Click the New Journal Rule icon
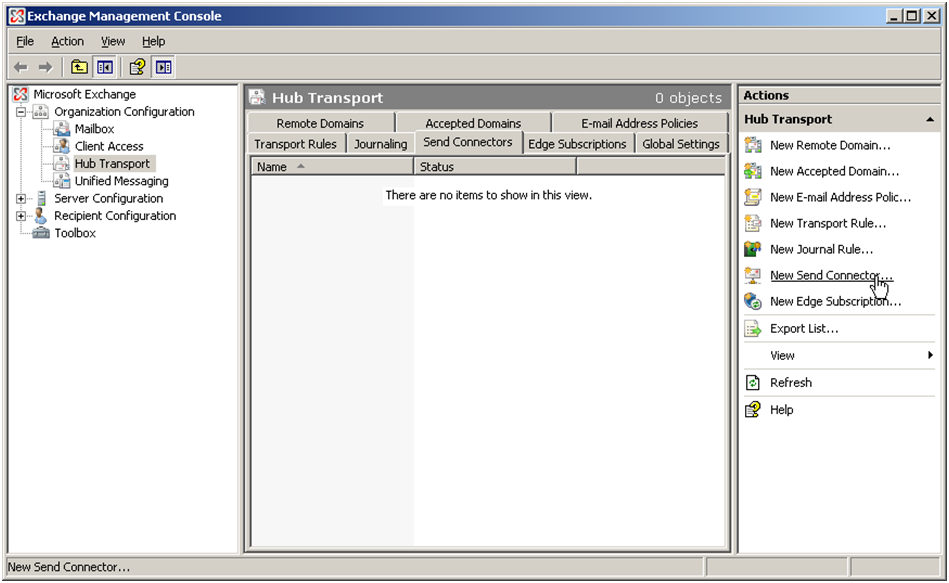The image size is (949, 583). tap(752, 249)
